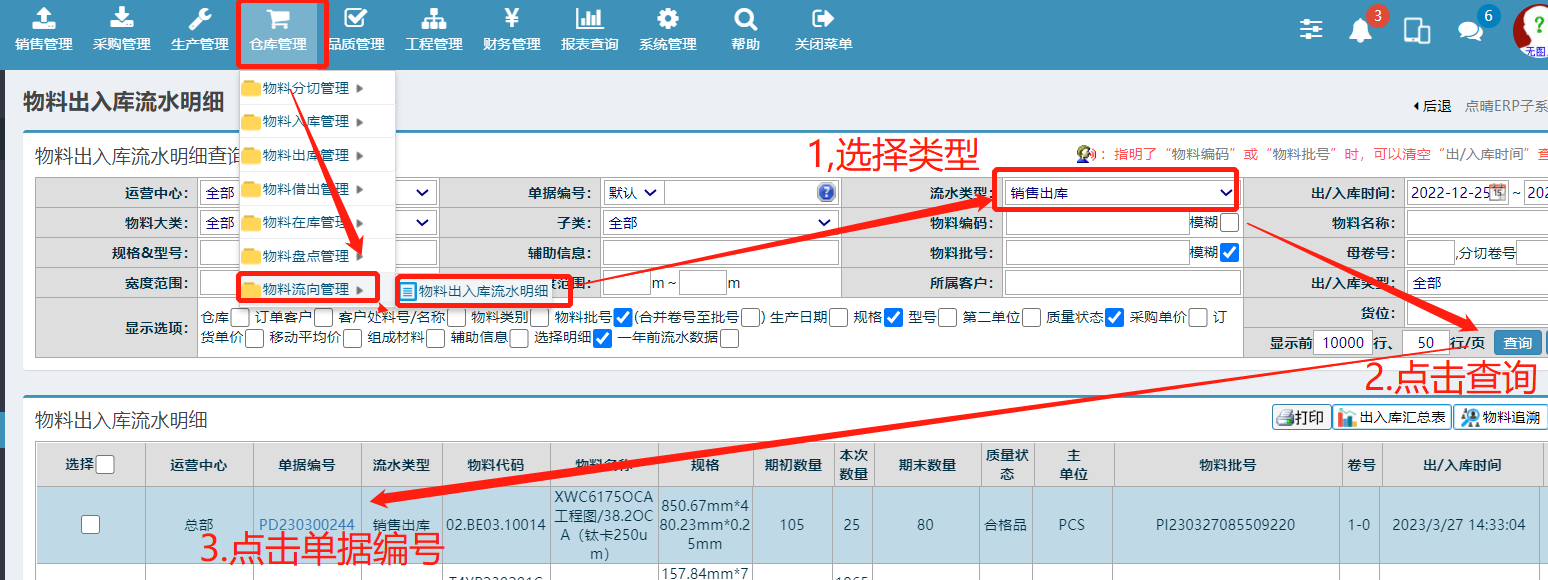
Task: Click the notification bell icon
Action: pyautogui.click(x=1360, y=30)
